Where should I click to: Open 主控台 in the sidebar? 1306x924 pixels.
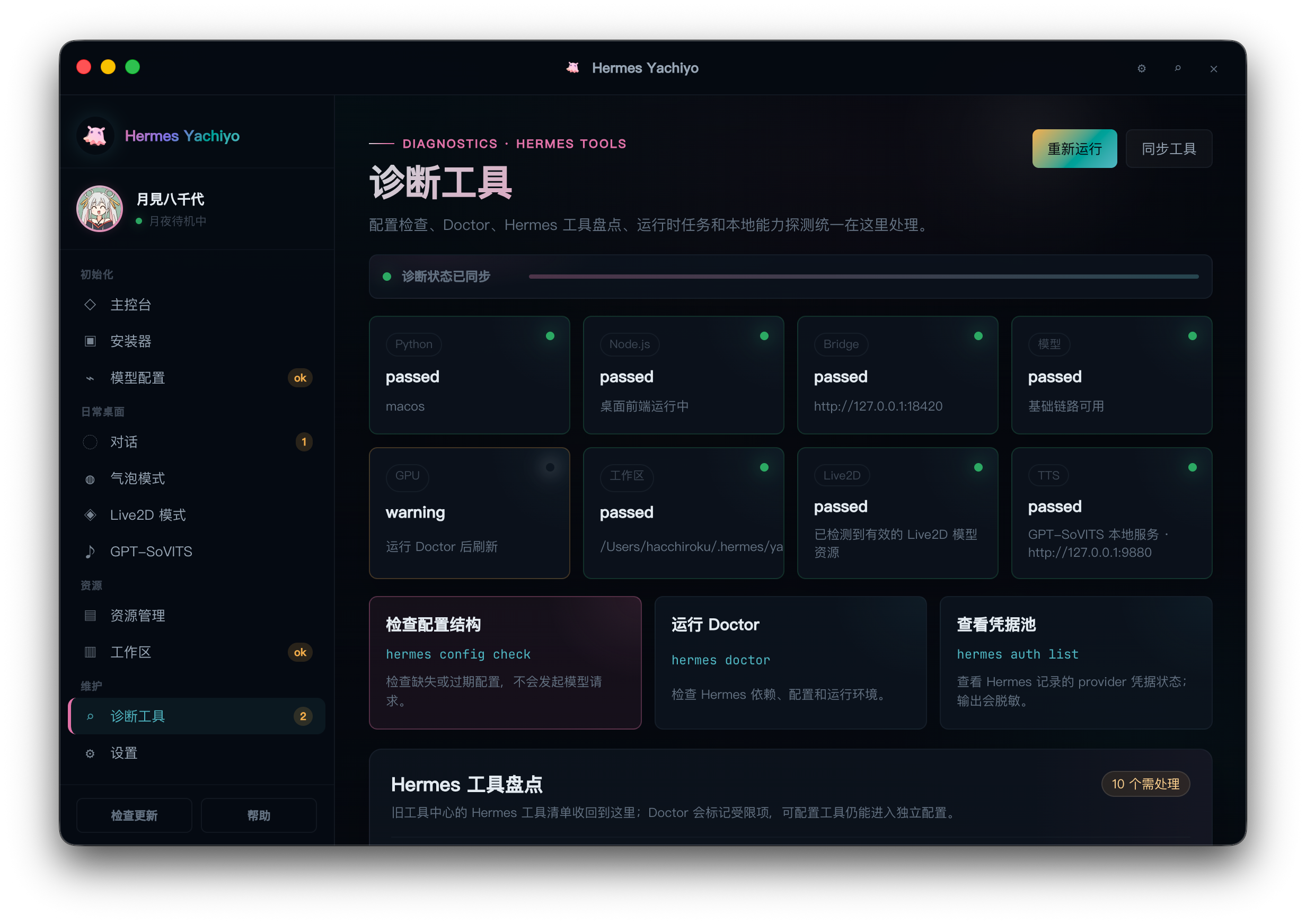(197, 305)
